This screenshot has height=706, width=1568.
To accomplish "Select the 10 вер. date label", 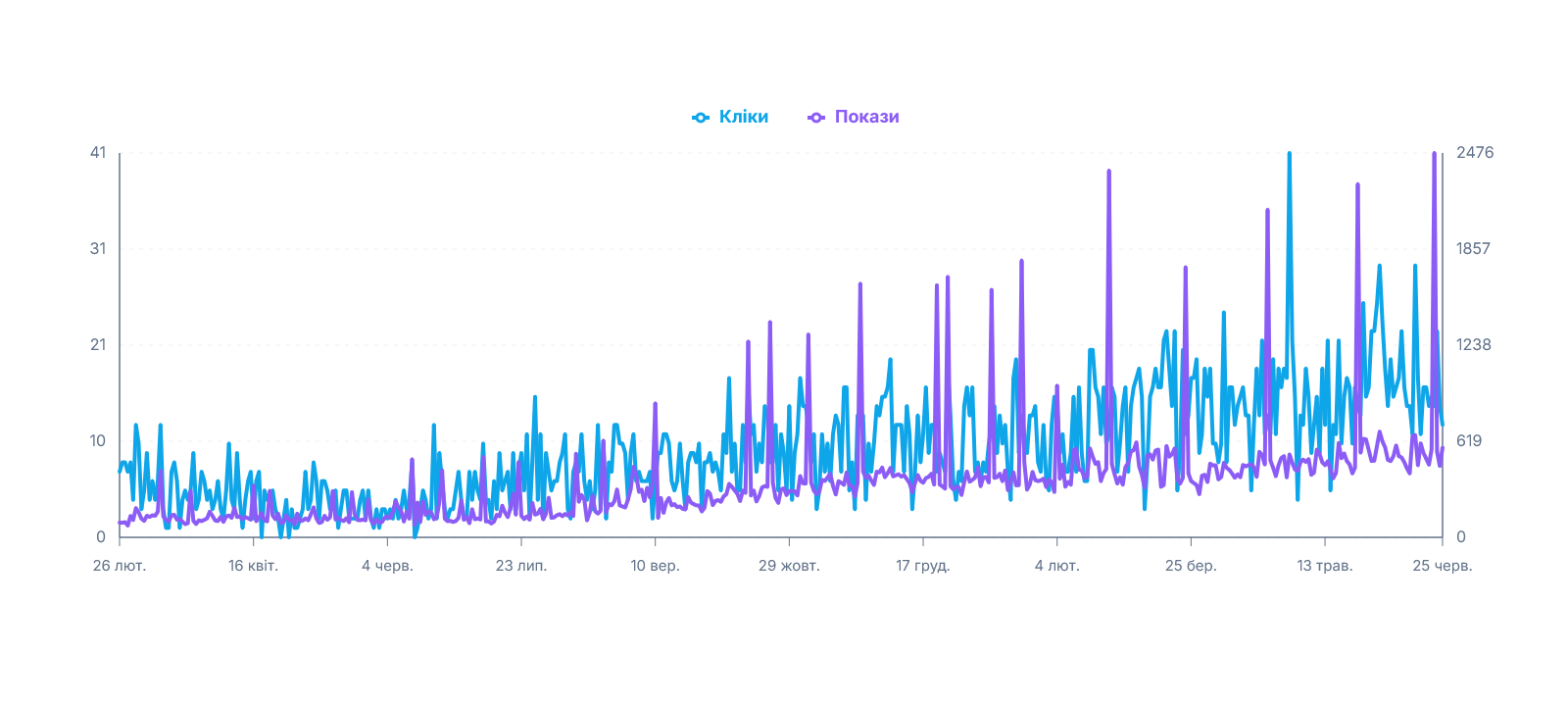I will click(655, 566).
